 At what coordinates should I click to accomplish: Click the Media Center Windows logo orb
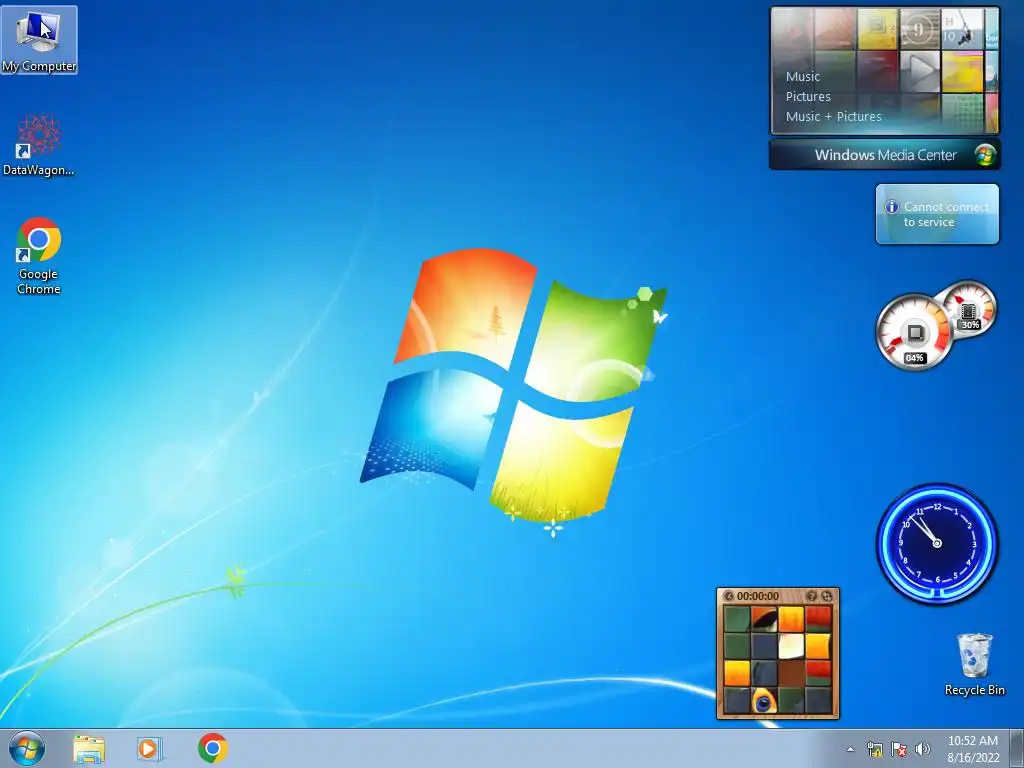(x=984, y=155)
